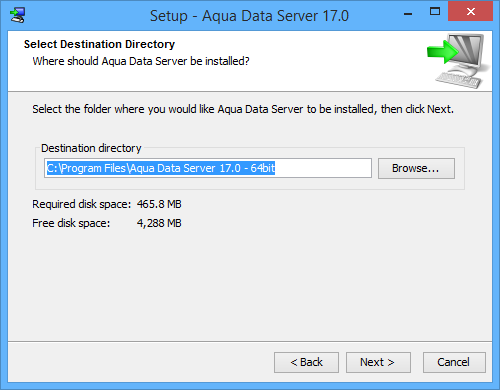The height and width of the screenshot is (390, 500).
Task: Click the Browse... button
Action: pyautogui.click(x=416, y=168)
